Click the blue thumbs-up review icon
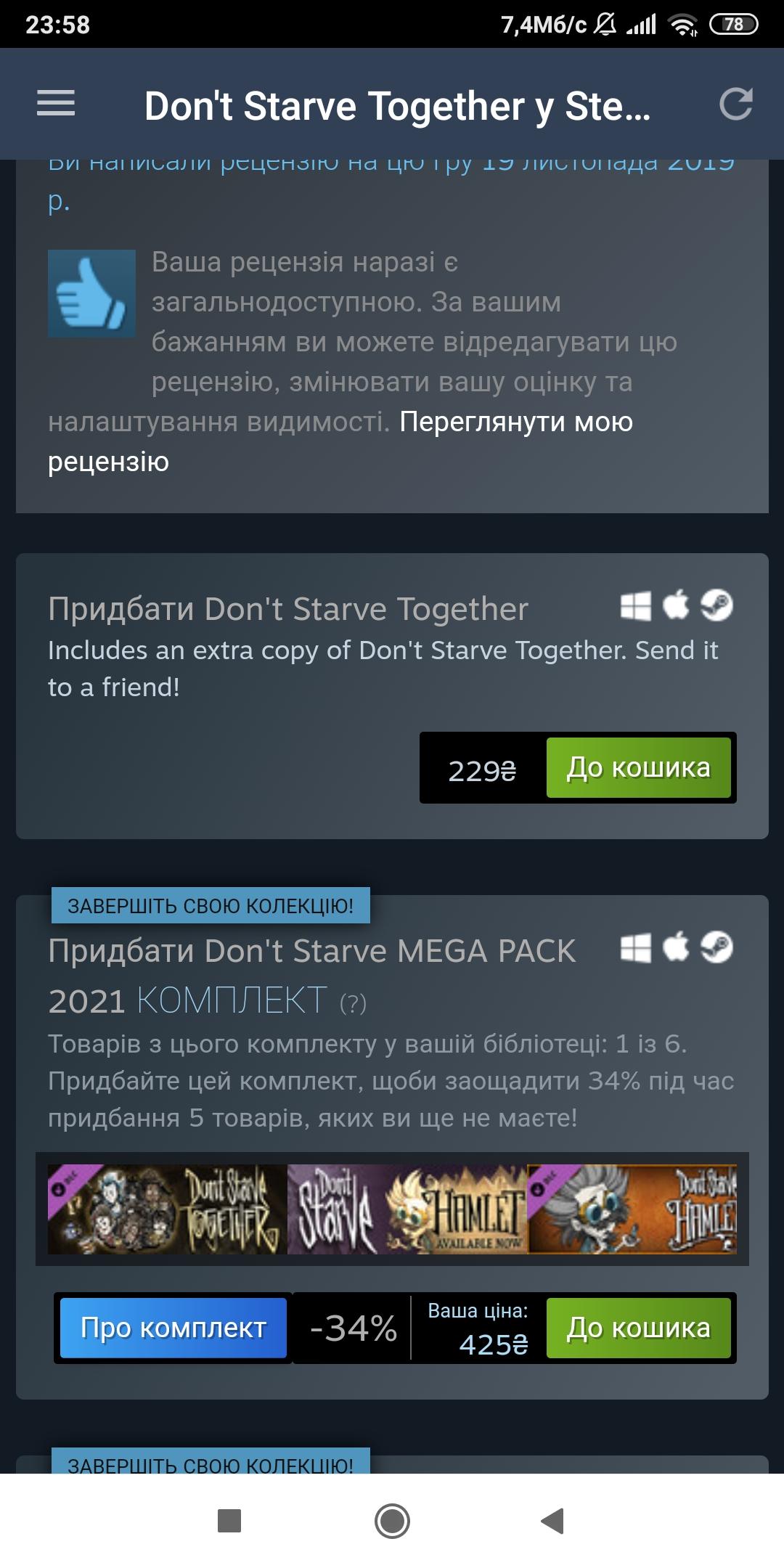 coord(91,293)
